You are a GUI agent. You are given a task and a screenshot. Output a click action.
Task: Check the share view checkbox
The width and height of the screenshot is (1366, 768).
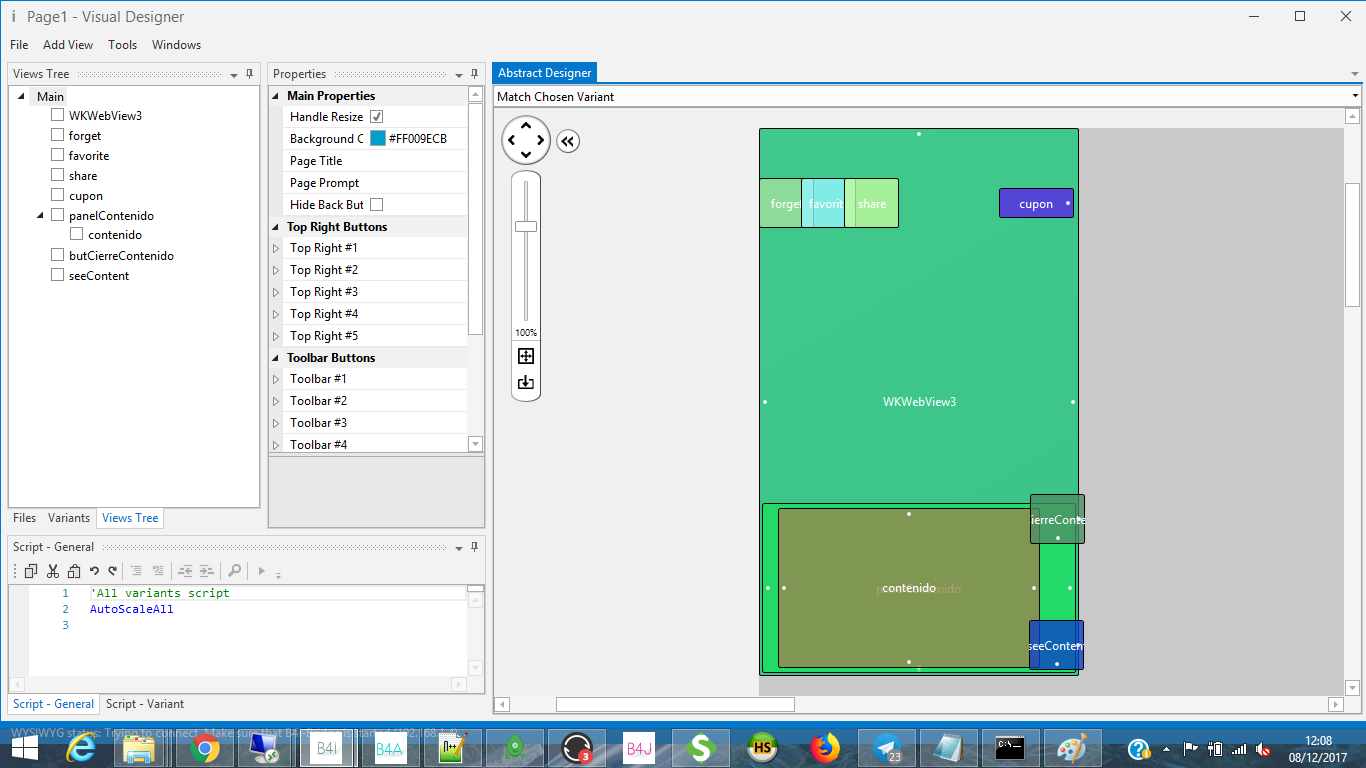pyautogui.click(x=57, y=175)
